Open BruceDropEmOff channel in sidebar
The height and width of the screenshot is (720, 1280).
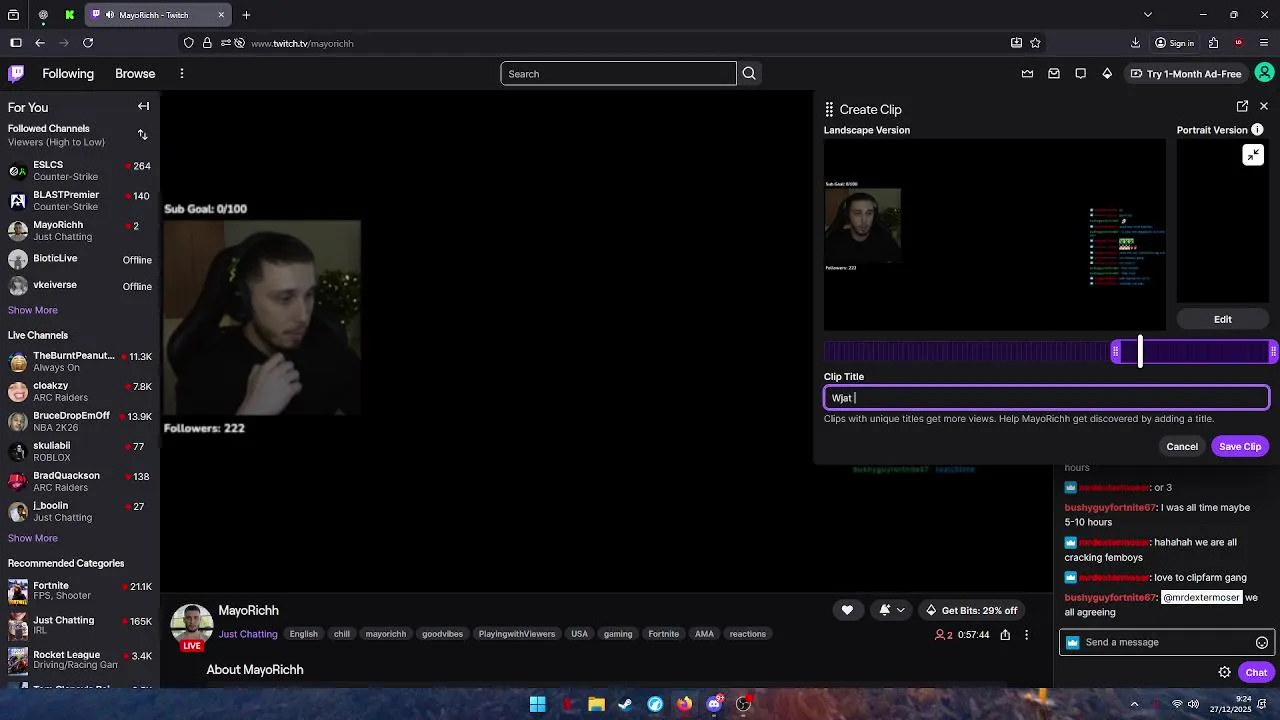tap(80, 421)
